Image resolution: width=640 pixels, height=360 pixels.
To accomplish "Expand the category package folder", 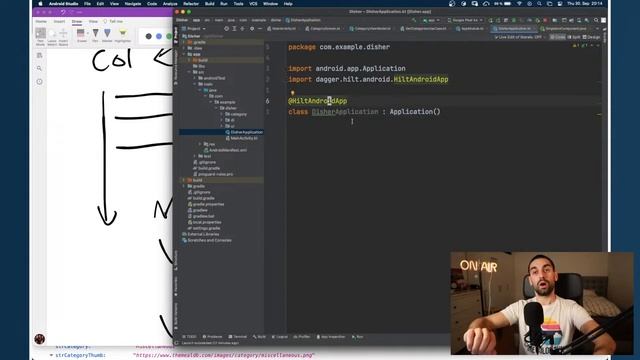I will 222,114.
